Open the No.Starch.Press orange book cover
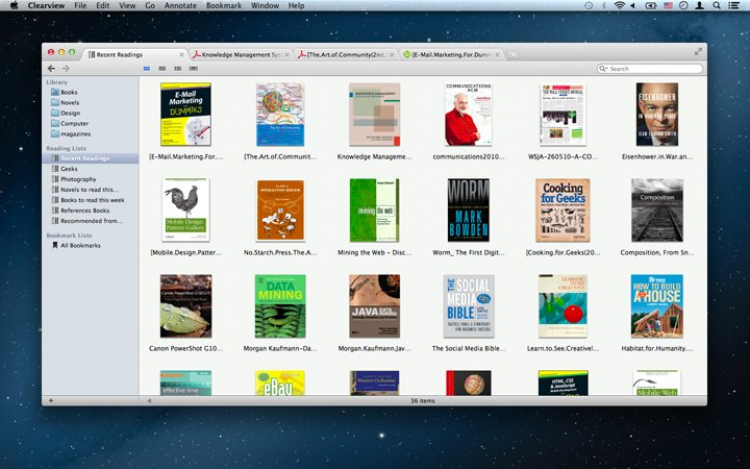 coord(280,210)
